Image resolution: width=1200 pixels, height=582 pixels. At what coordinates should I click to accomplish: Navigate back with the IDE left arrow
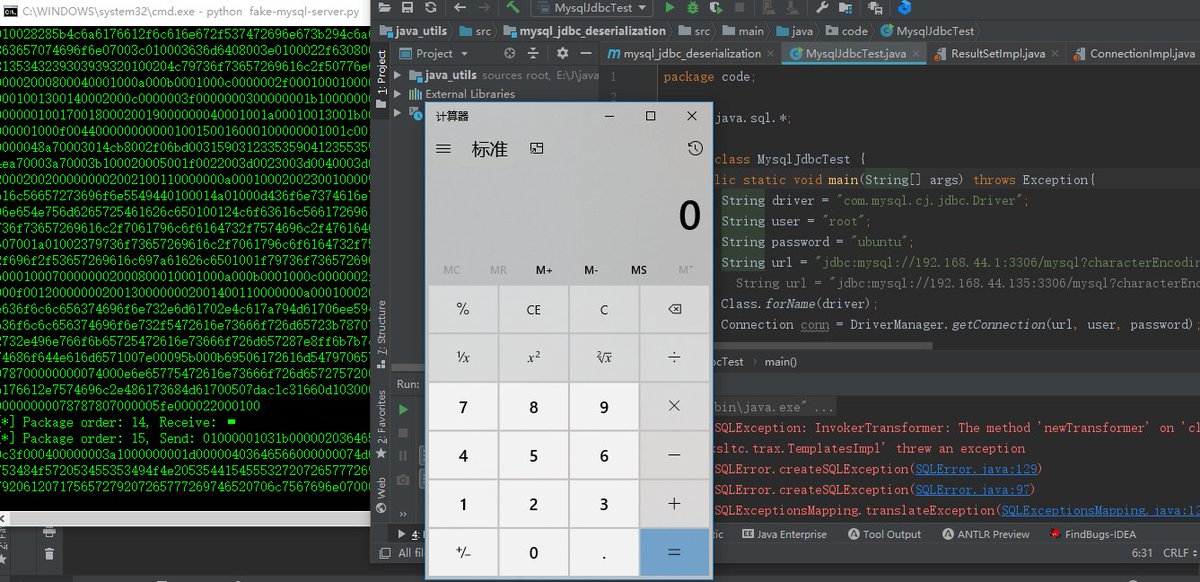(462, 8)
